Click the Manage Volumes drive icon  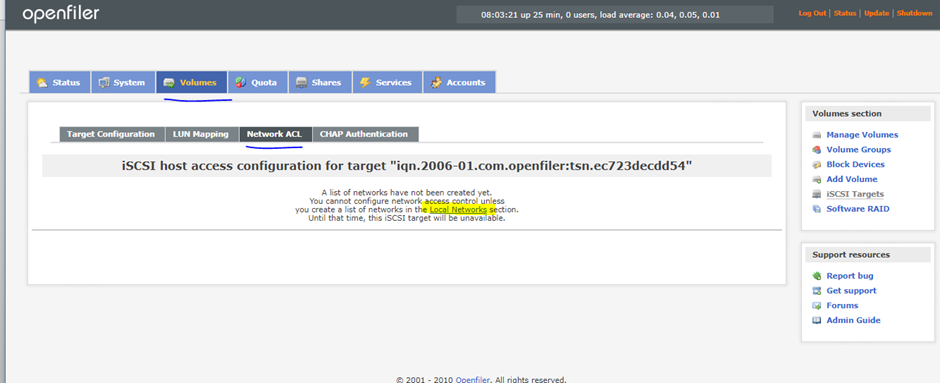coord(816,135)
